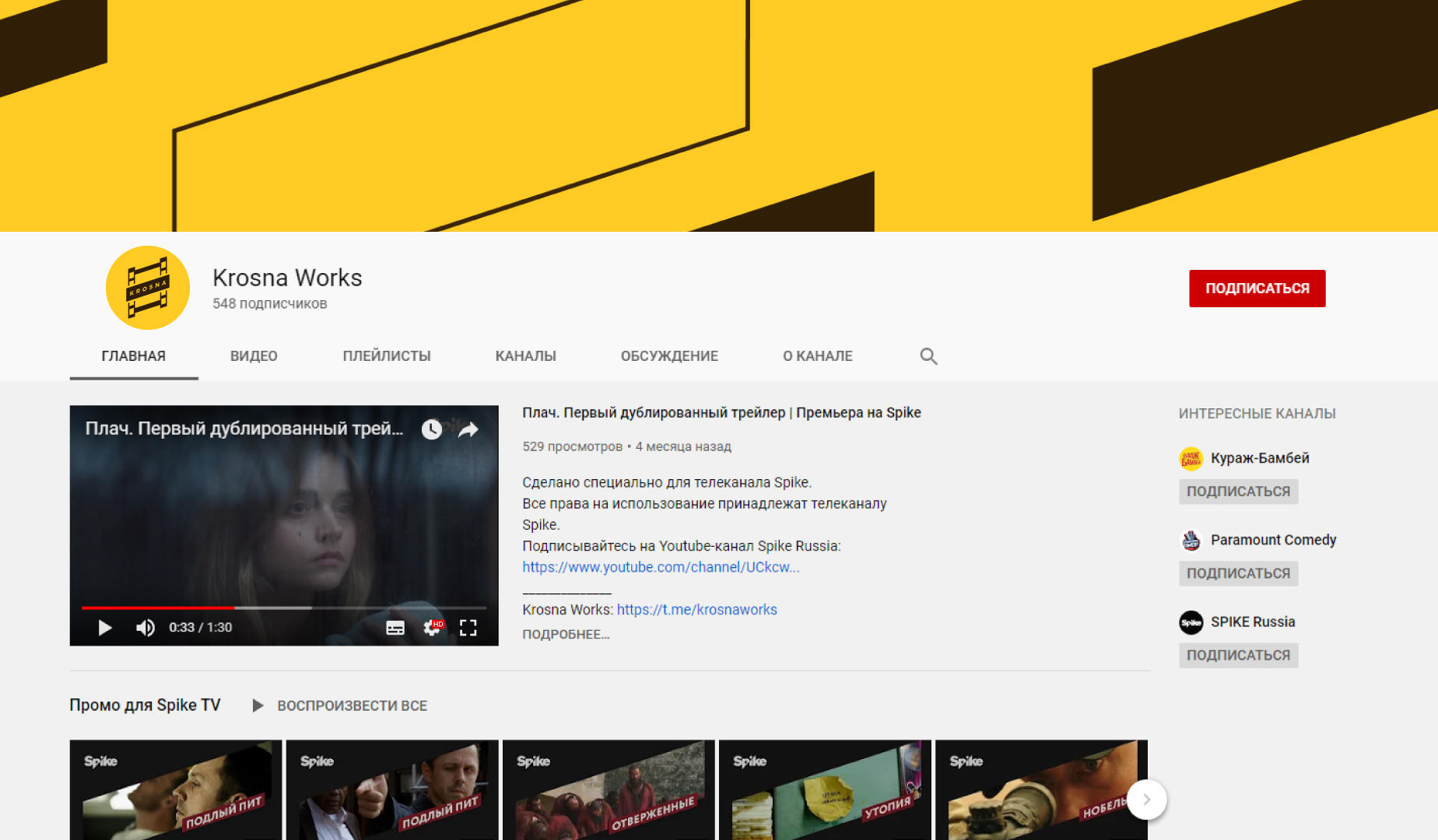Play the featured trailer video
Viewport: 1438px width, 840px height.
click(x=105, y=628)
